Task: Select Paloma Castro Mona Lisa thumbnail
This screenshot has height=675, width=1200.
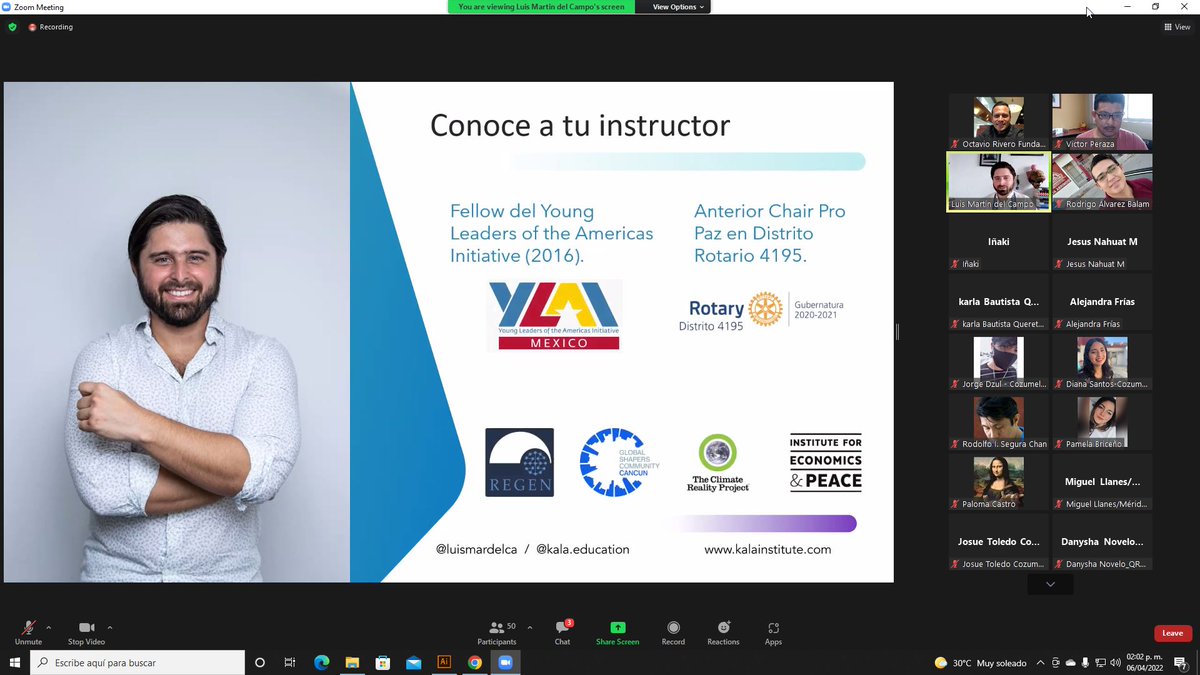Action: [998, 482]
